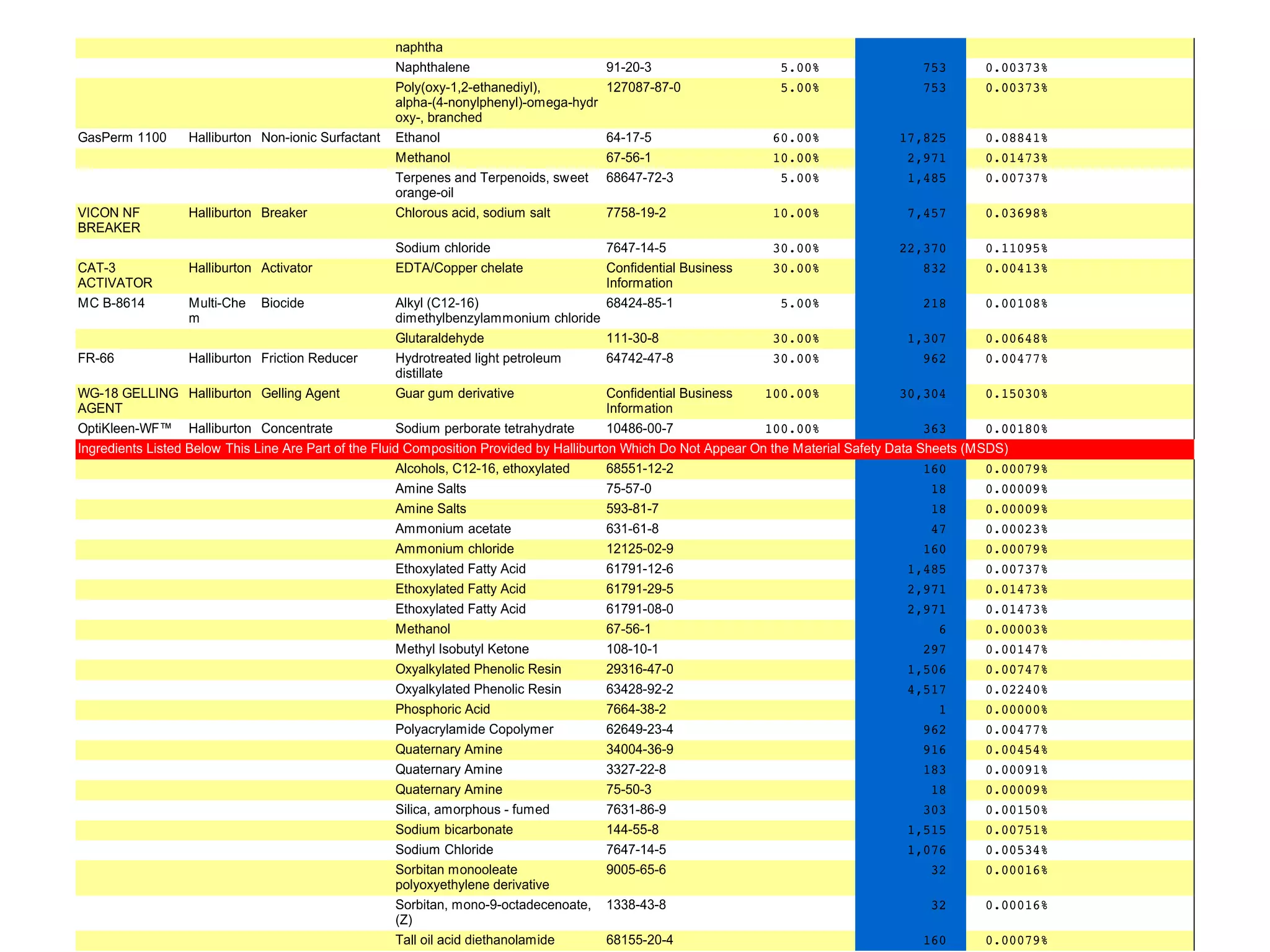Click the red MSDS ingredients notice banner
The height and width of the screenshot is (952, 1270).
click(x=634, y=449)
